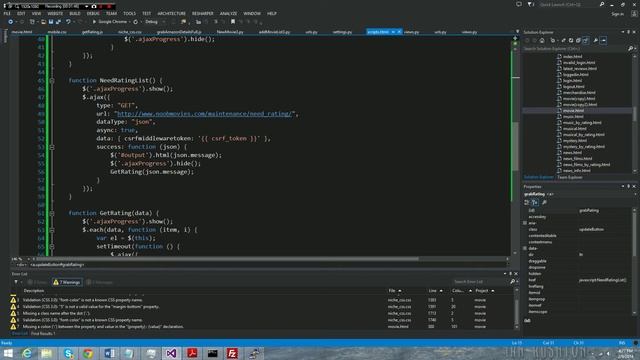The height and width of the screenshot is (360, 640).
Task: Click the Windows Start button
Action: tap(8, 353)
